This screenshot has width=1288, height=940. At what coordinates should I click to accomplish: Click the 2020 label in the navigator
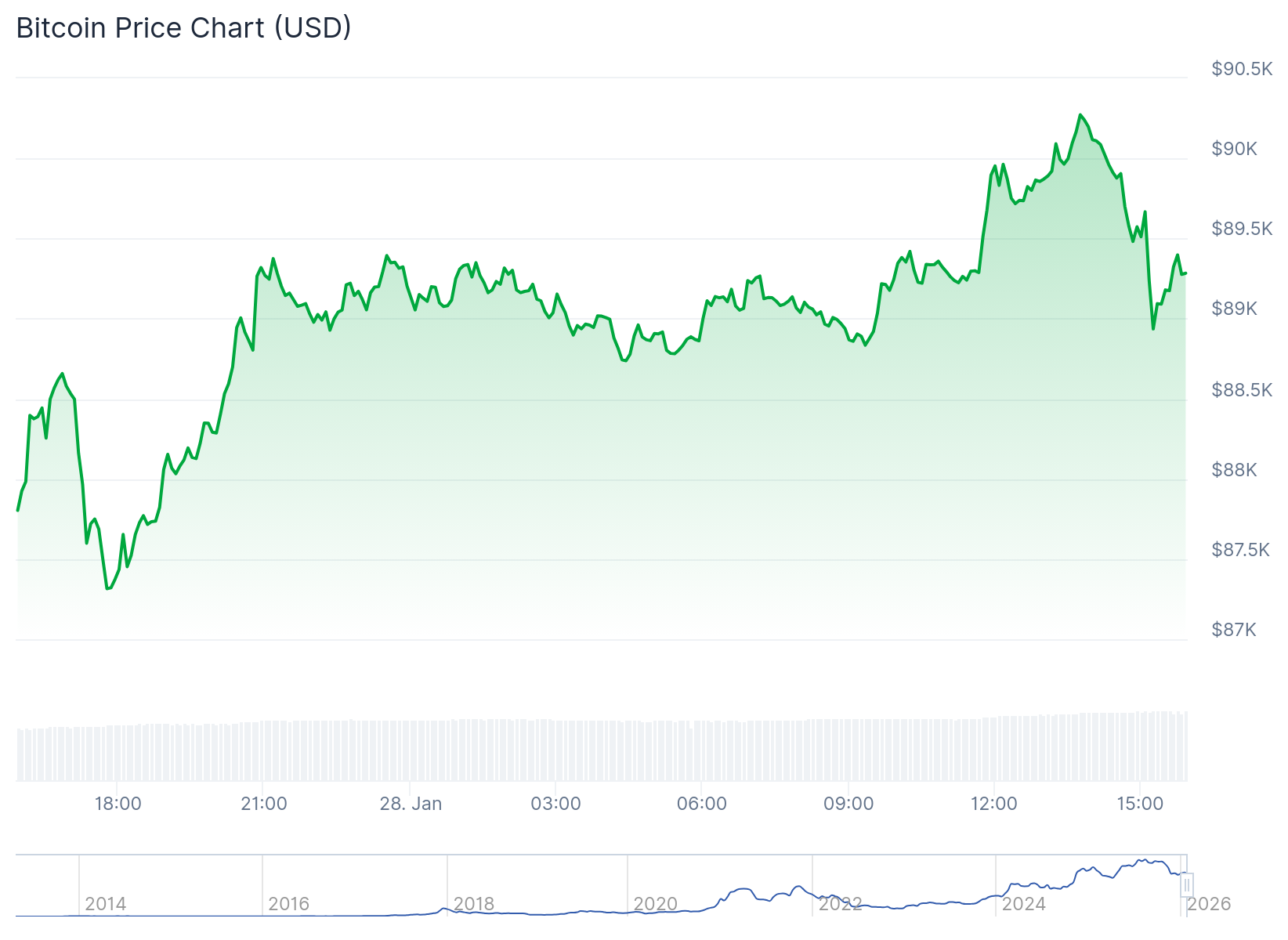point(655,904)
